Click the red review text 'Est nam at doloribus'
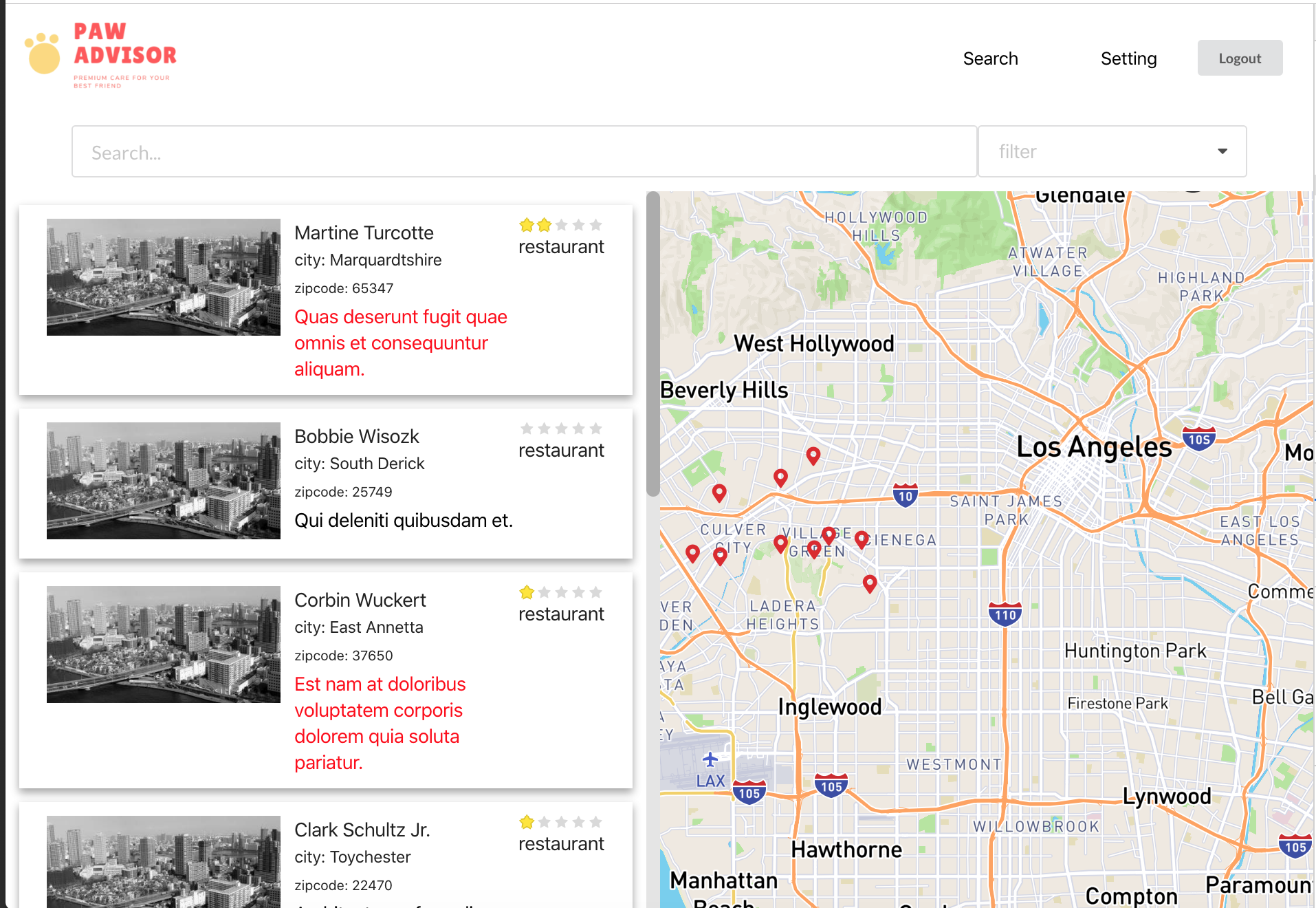 click(380, 684)
